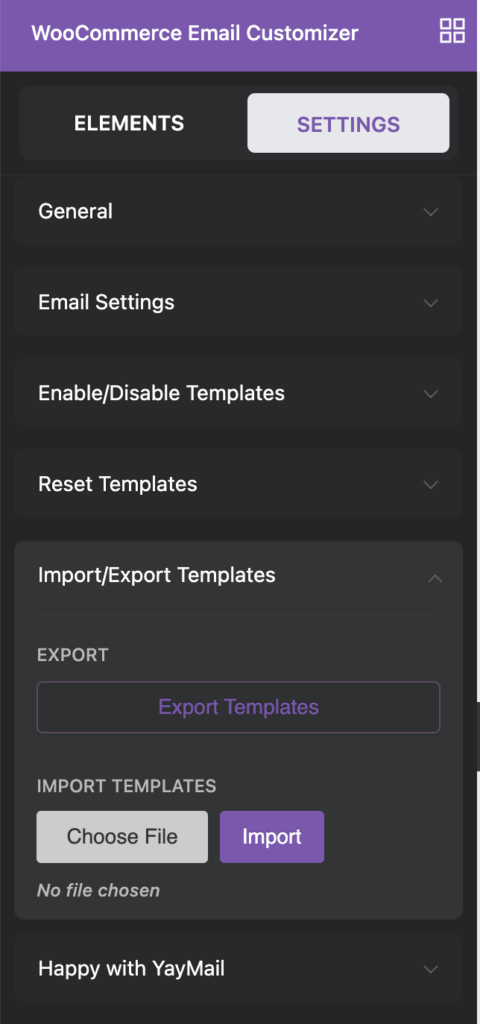480x1024 pixels.
Task: Click the Import/Export Templates section title
Action: [157, 575]
